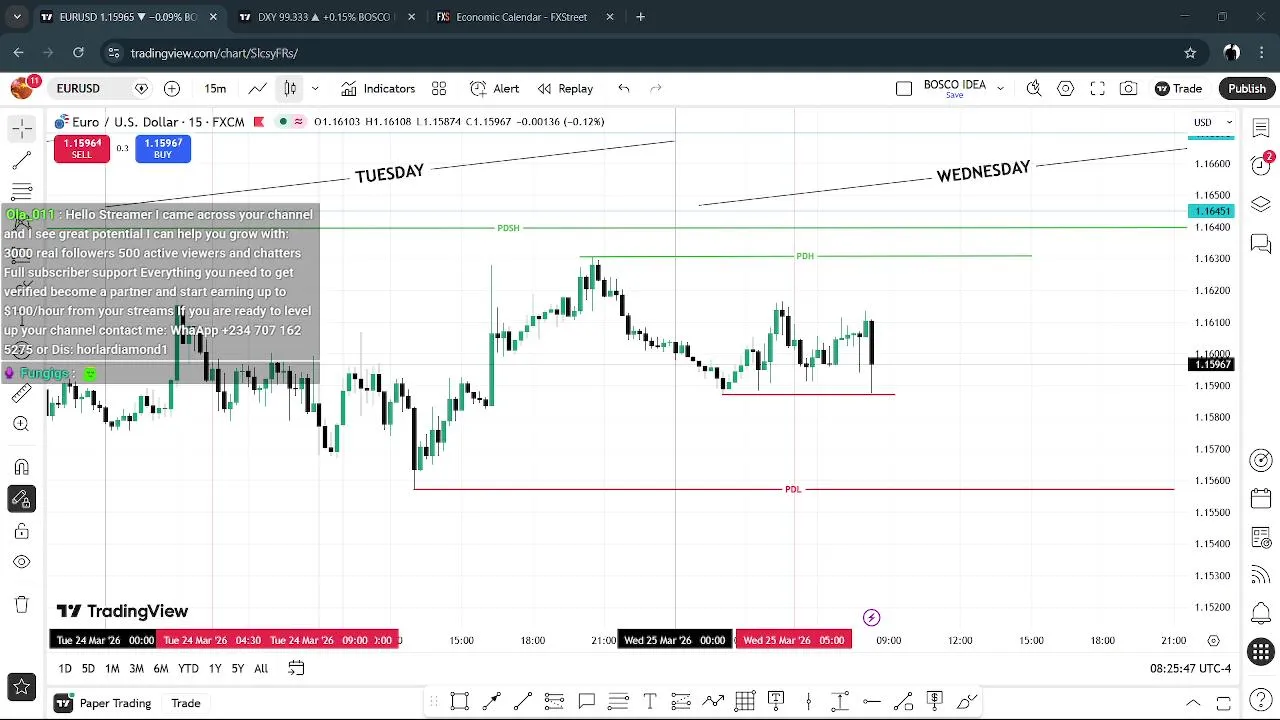Viewport: 1280px width, 720px height.
Task: Select the candlestick chart type icon
Action: (290, 89)
